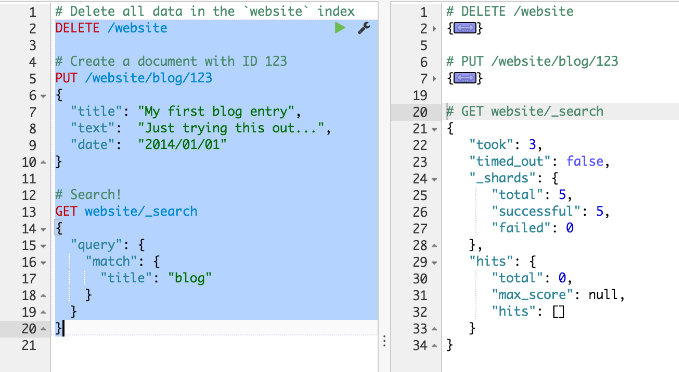679x372 pixels.
Task: Click the "successful": 5 response line
Action: tap(550, 211)
